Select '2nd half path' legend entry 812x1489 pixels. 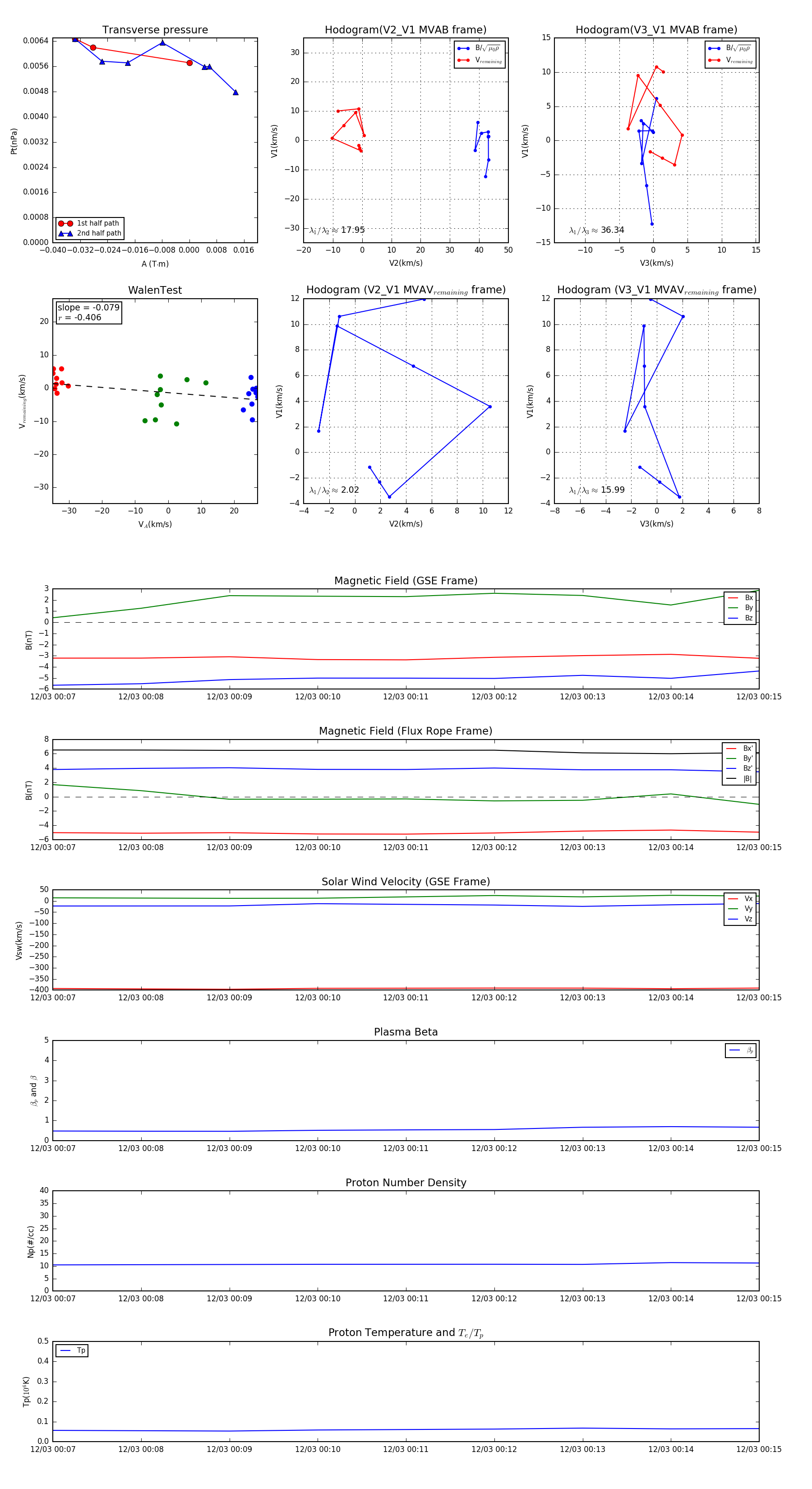click(90, 234)
